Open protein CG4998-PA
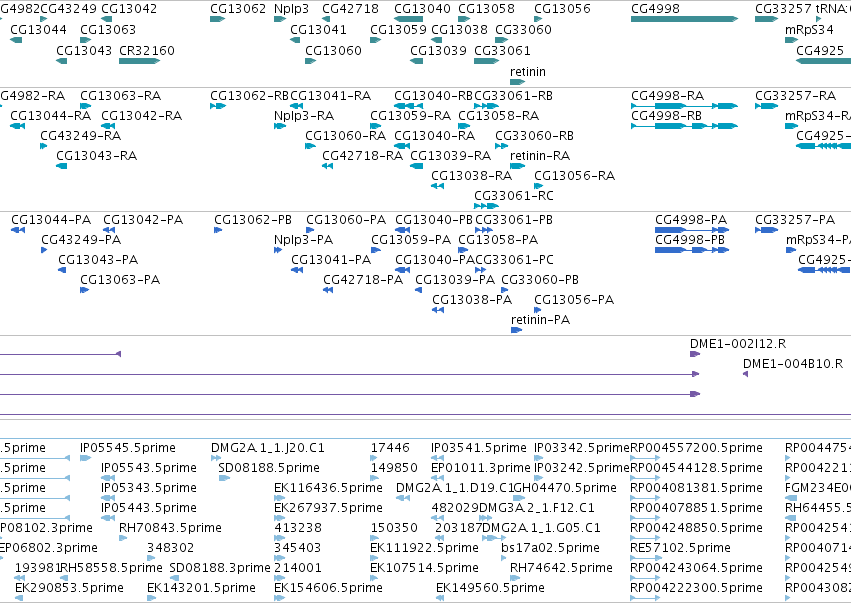851x603 pixels. [691, 220]
